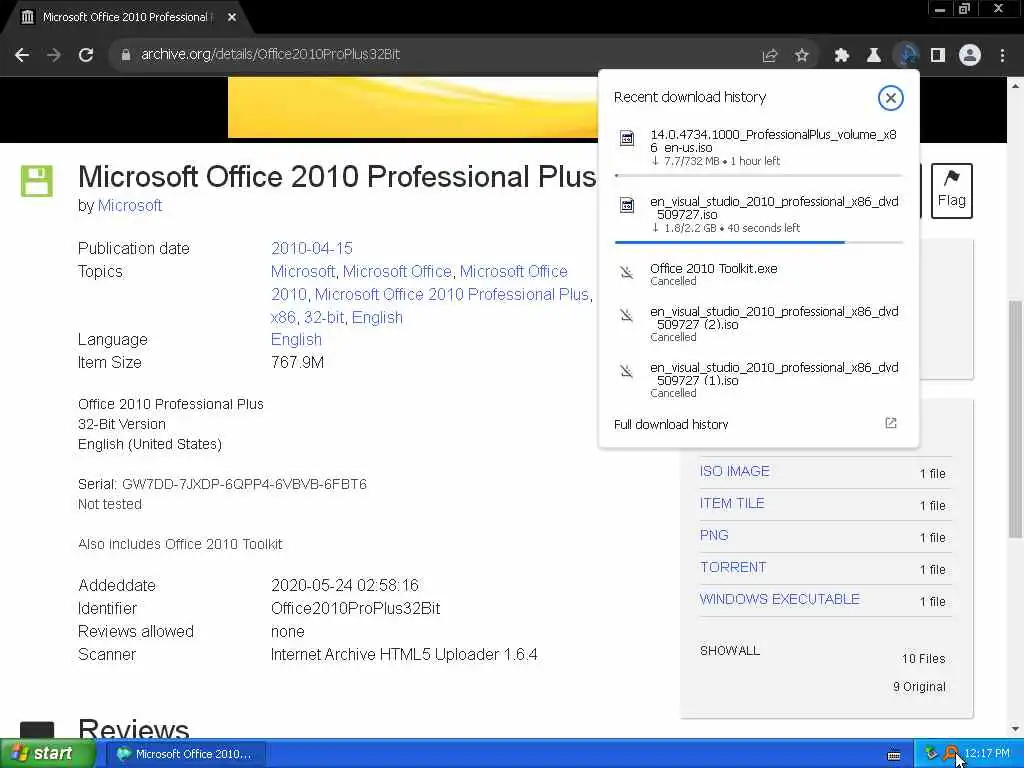Bookmark this page with the star icon
Image resolution: width=1024 pixels, height=768 pixels.
pyautogui.click(x=802, y=56)
